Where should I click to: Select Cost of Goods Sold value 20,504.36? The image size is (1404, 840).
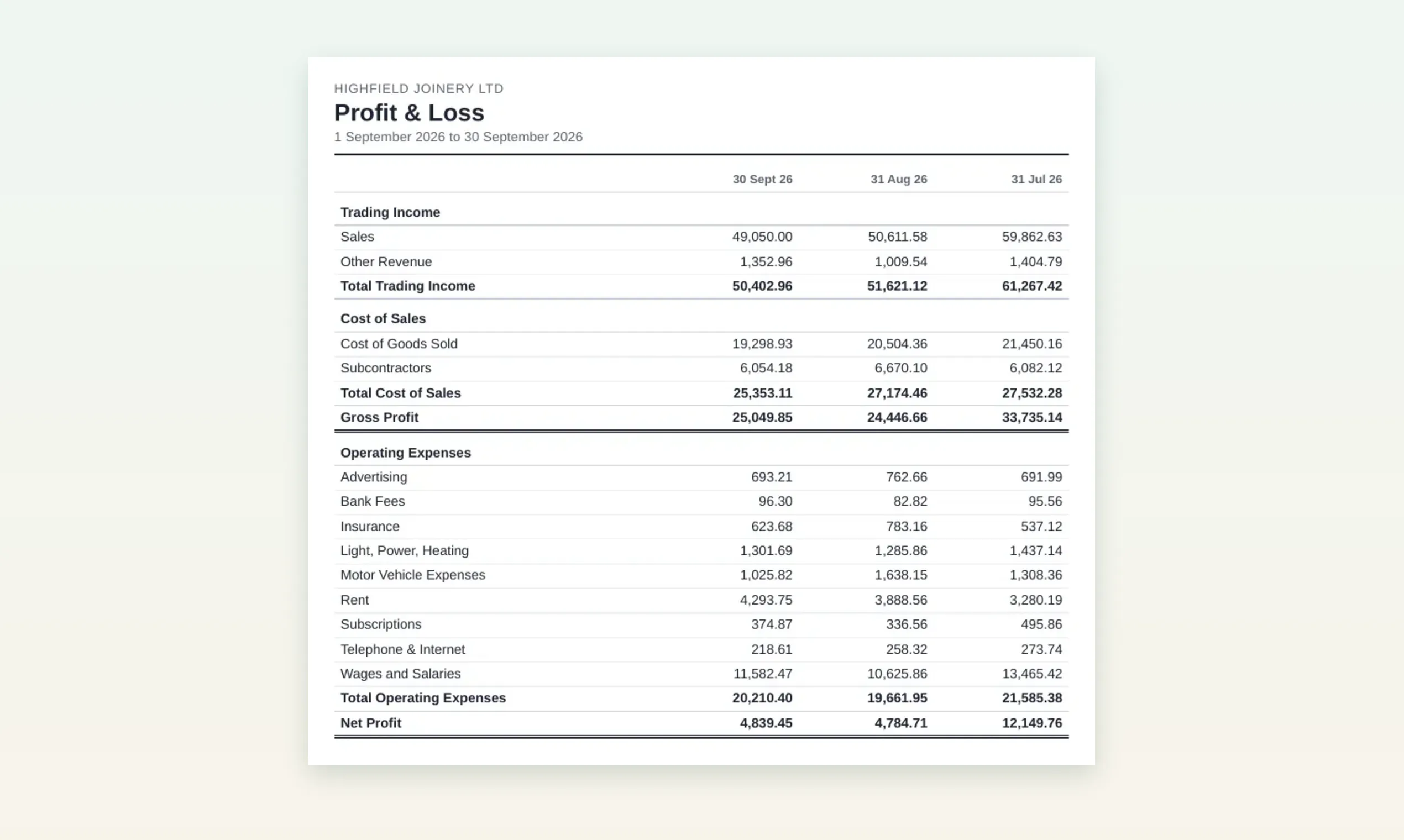897,344
